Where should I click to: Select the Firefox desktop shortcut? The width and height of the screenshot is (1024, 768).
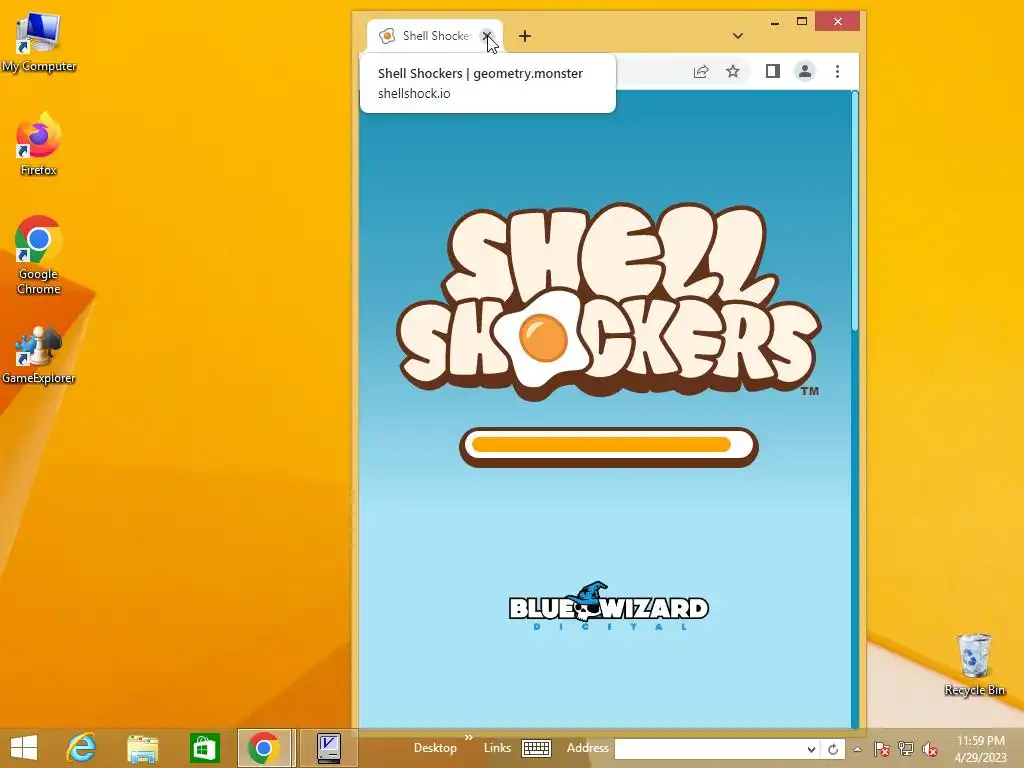point(39,145)
